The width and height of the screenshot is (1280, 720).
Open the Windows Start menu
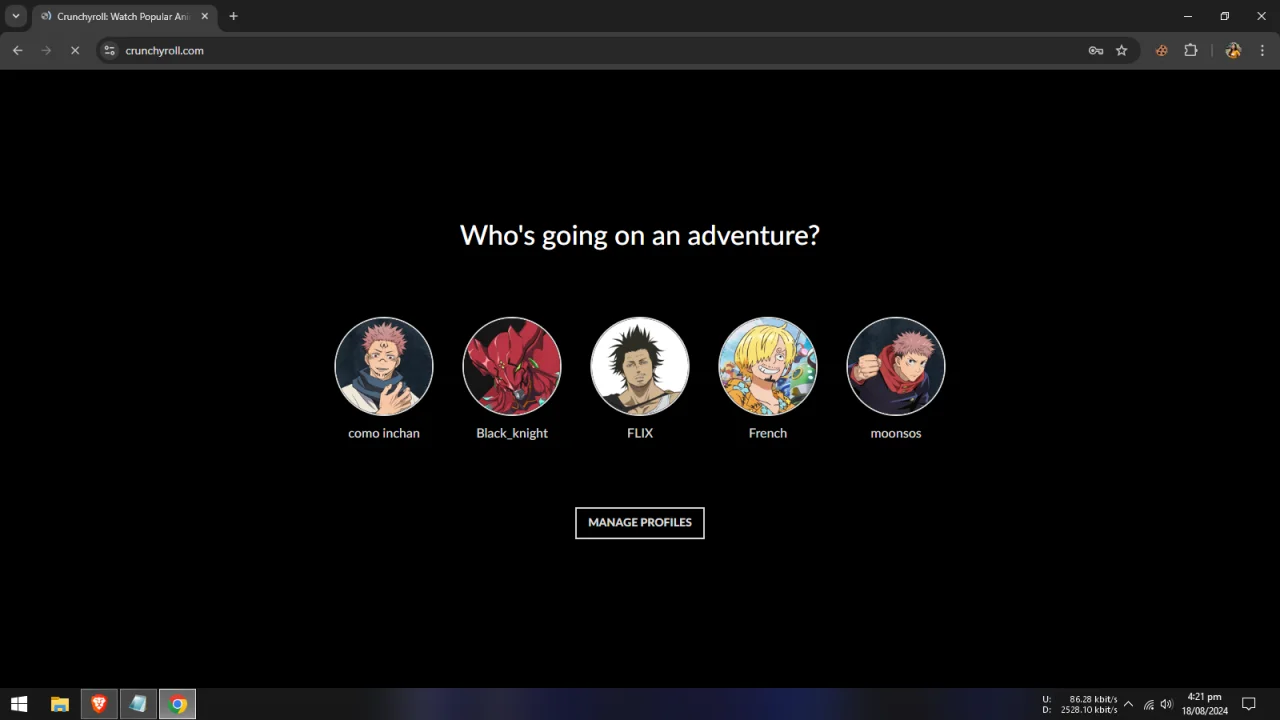coord(19,704)
